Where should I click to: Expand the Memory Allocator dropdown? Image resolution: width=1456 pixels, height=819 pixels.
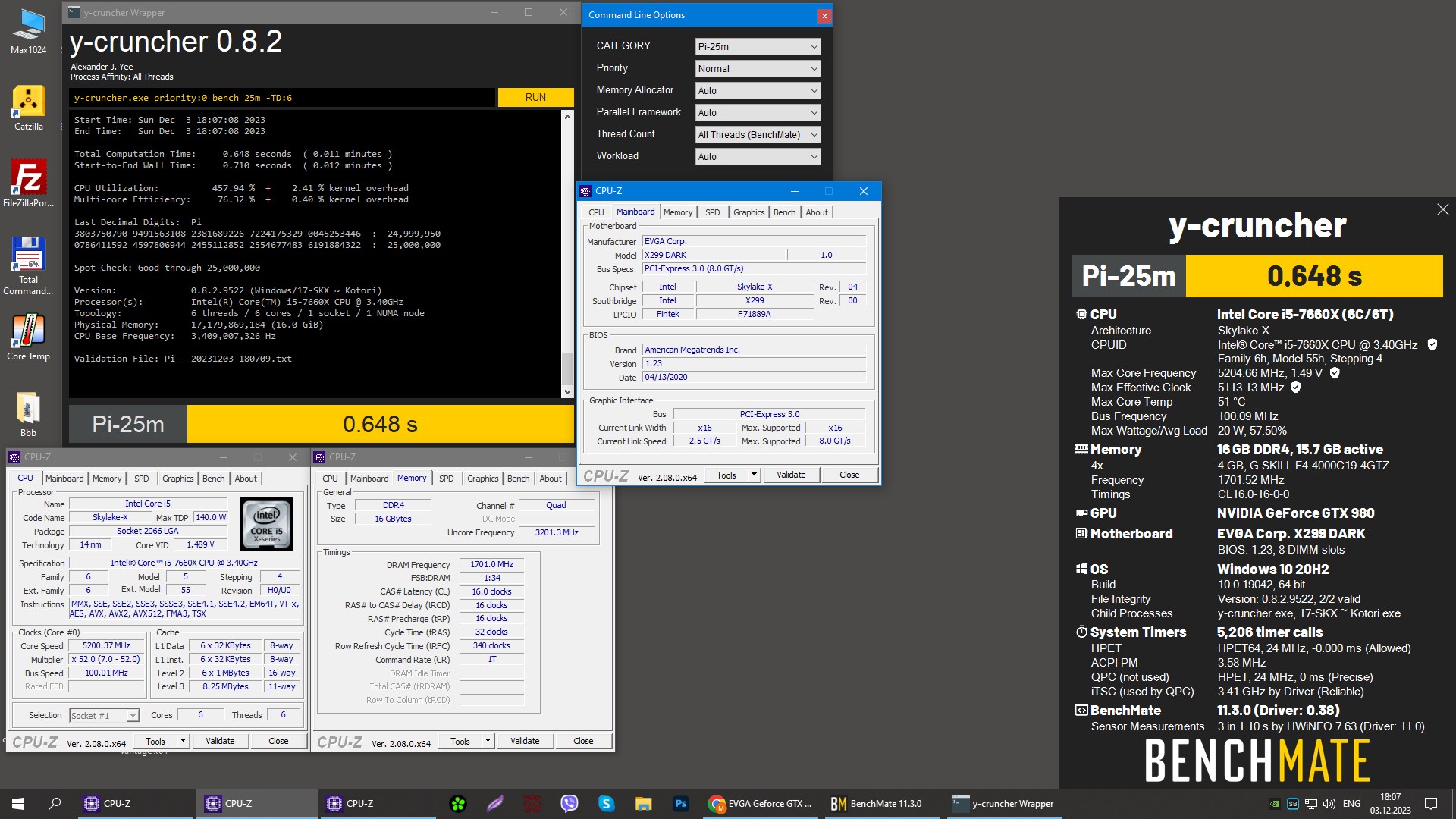click(758, 90)
